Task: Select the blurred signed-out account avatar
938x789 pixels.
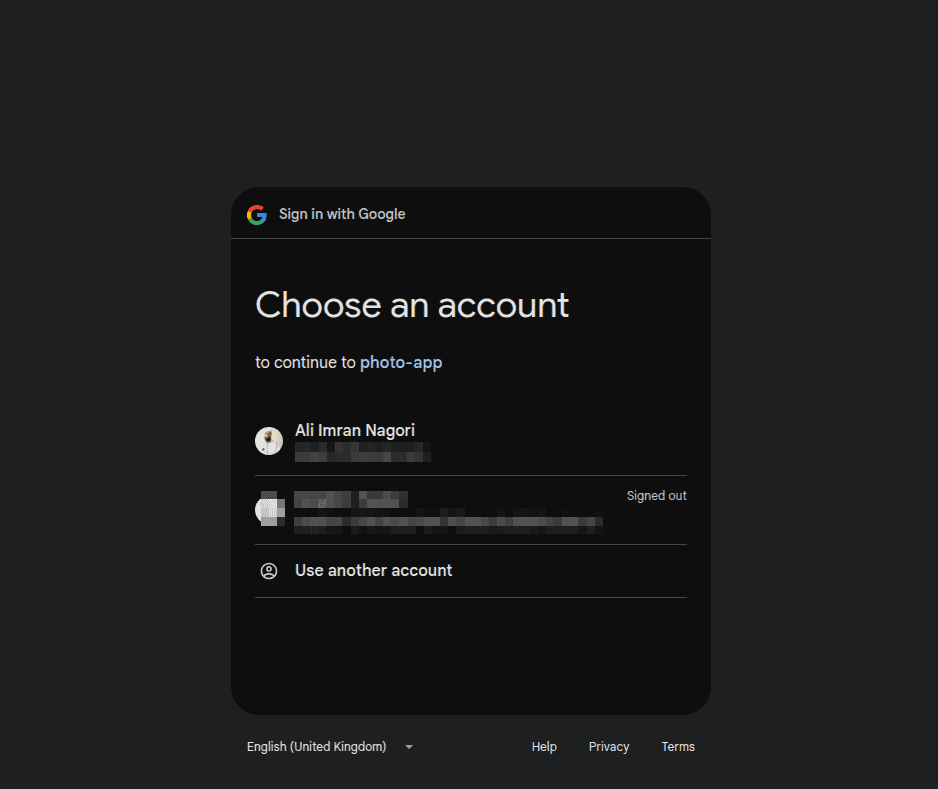Action: (269, 510)
